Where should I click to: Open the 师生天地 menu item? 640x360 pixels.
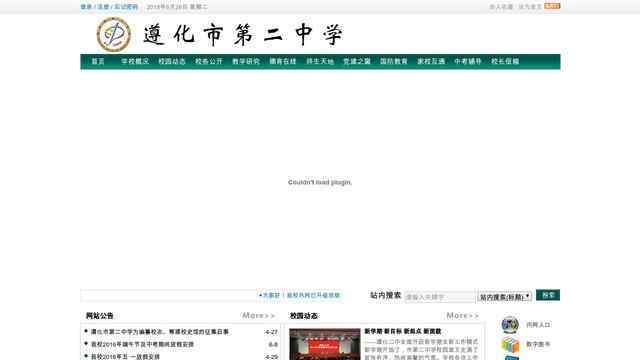[x=320, y=62]
